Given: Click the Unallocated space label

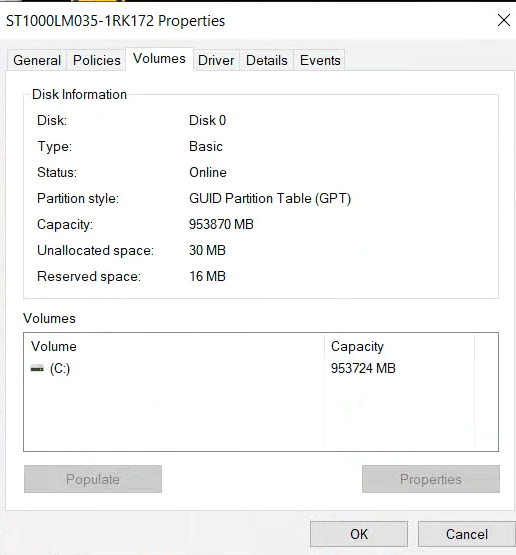Looking at the screenshot, I should [x=96, y=251].
